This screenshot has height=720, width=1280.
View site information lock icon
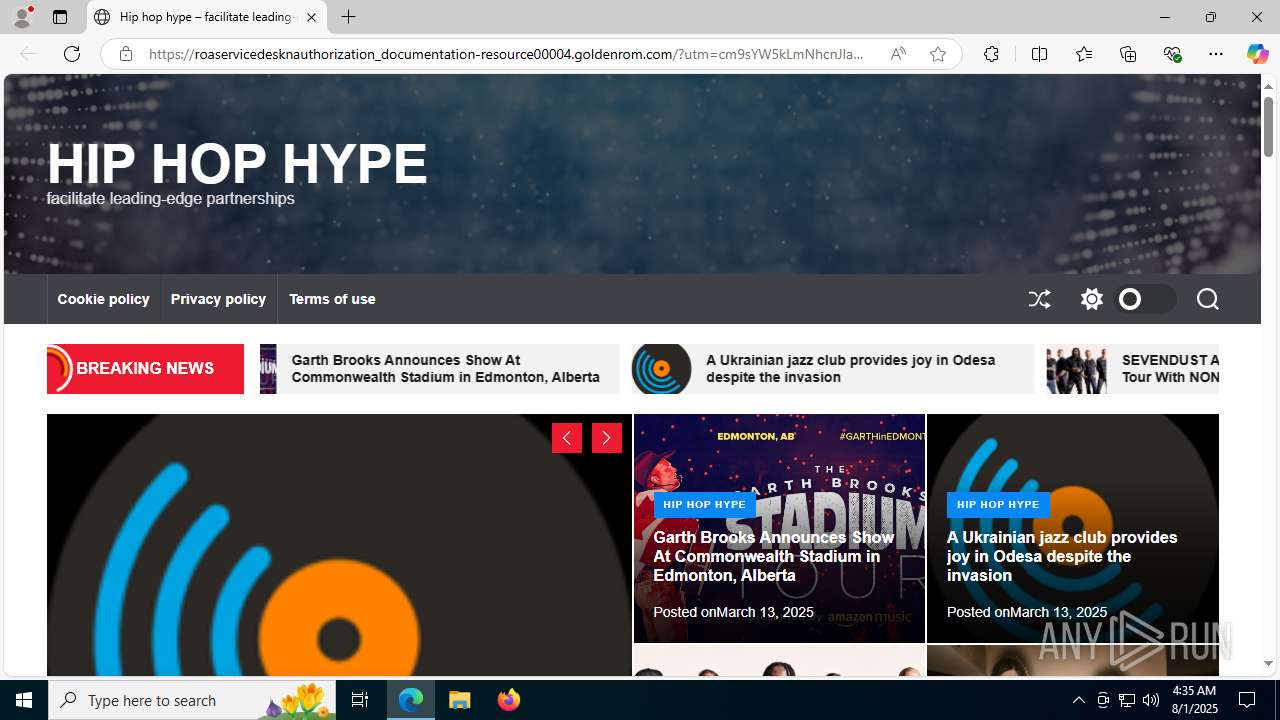(125, 54)
